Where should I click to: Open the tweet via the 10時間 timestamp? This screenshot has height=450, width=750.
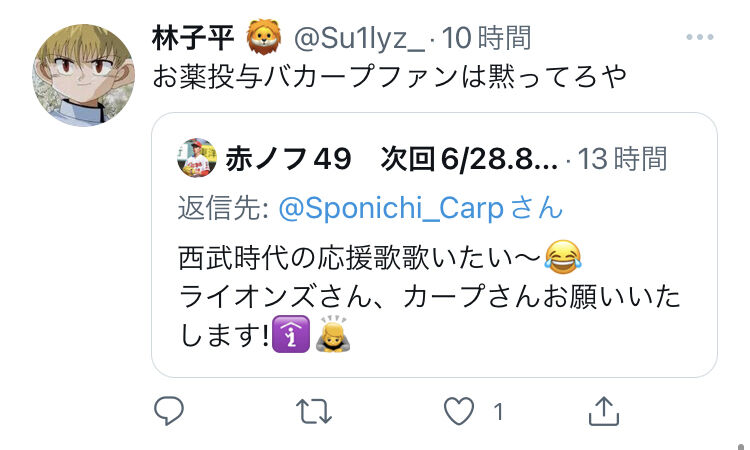click(486, 38)
